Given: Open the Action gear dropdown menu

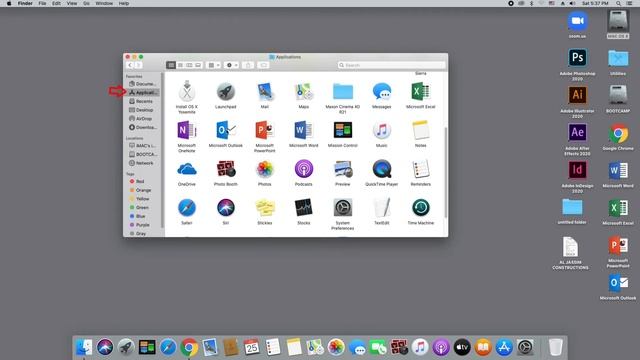Looking at the screenshot, I should (231, 65).
